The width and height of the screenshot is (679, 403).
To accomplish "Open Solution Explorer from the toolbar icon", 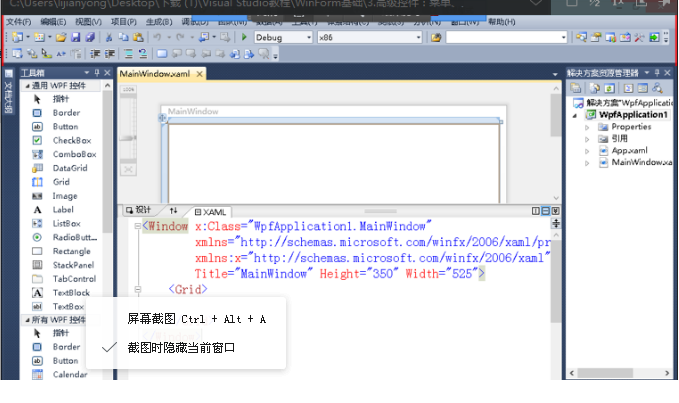I will click(582, 38).
